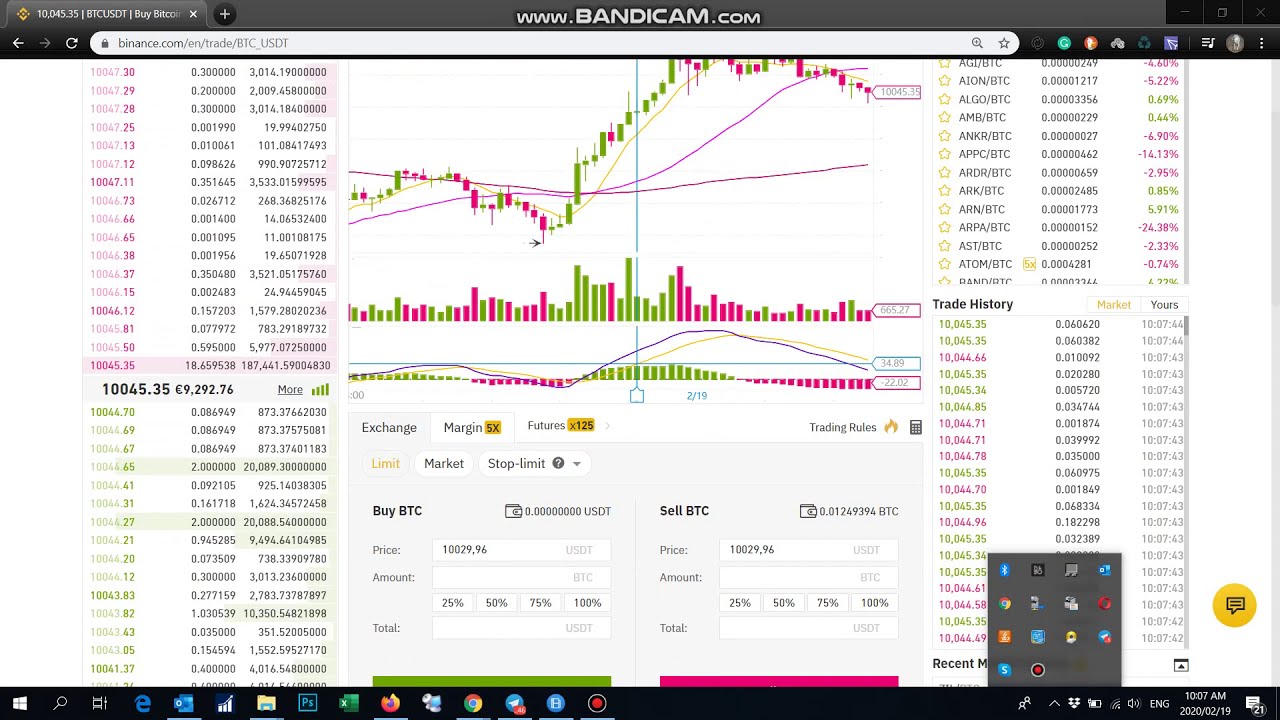Focus the Buy BTC price field
The width and height of the screenshot is (1280, 720).
tap(521, 550)
